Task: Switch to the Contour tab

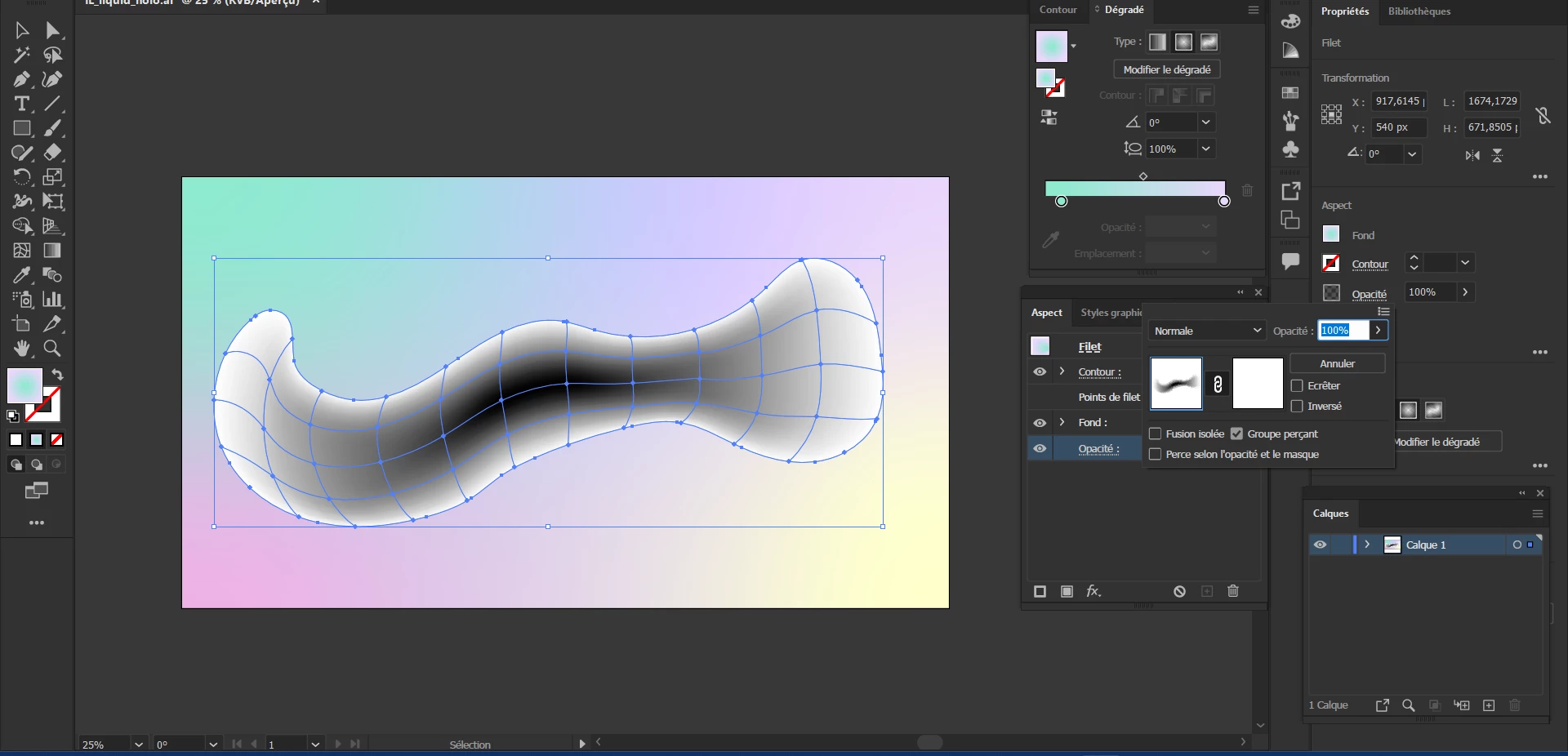Action: 1058,10
